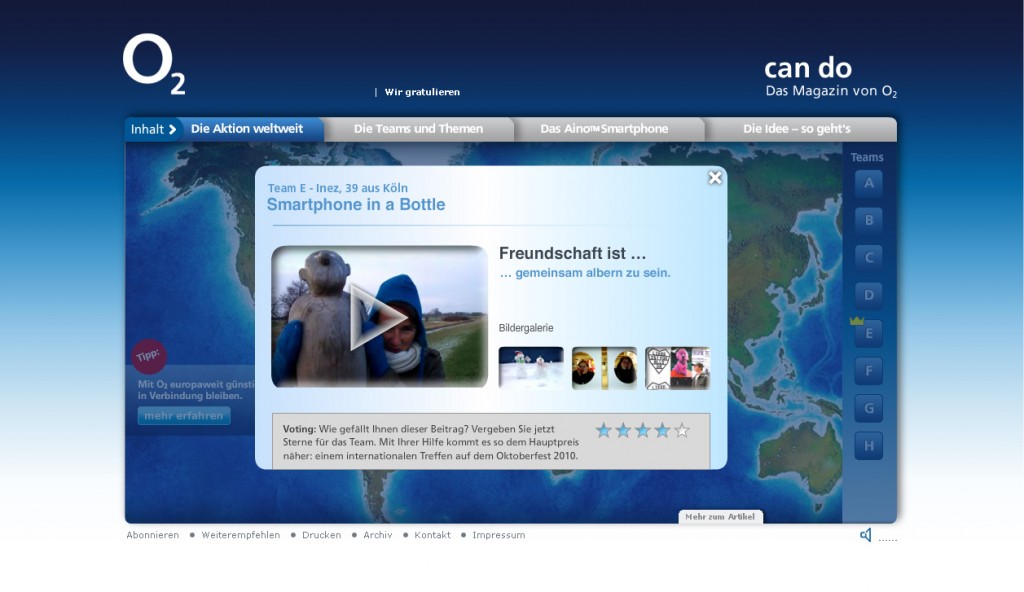
Task: Close the Smartphone in a Bottle popup
Action: click(x=715, y=178)
